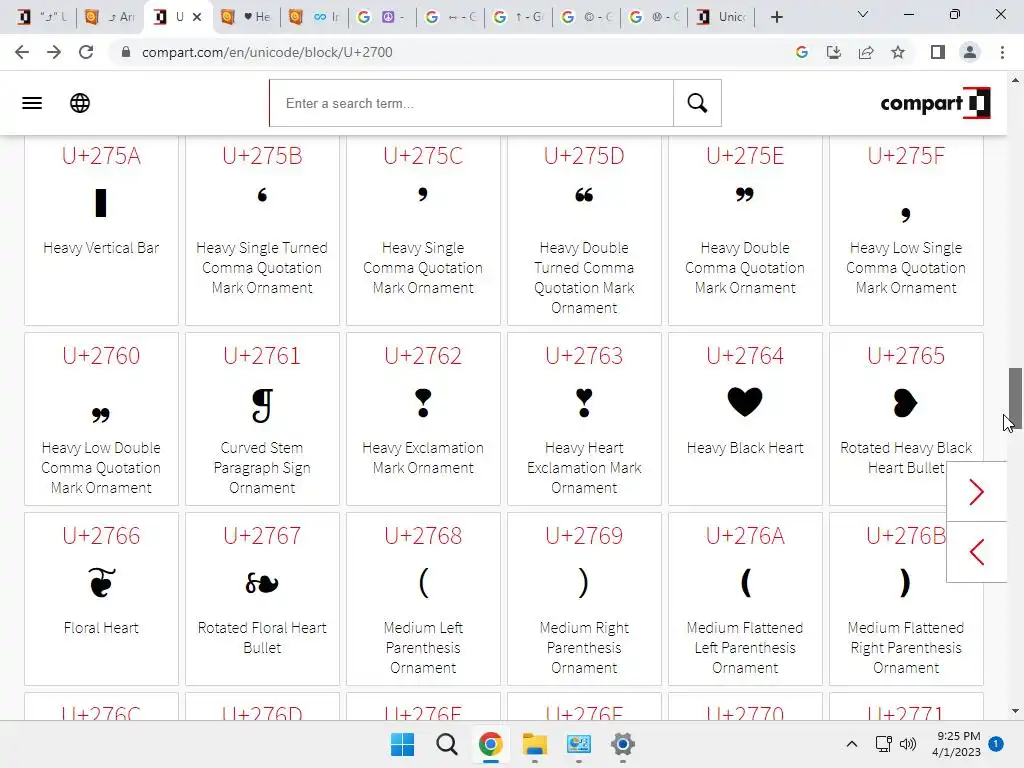1024x768 pixels.
Task: Click the Heavy Heart Exclamation Mark glyph
Action: coord(584,402)
